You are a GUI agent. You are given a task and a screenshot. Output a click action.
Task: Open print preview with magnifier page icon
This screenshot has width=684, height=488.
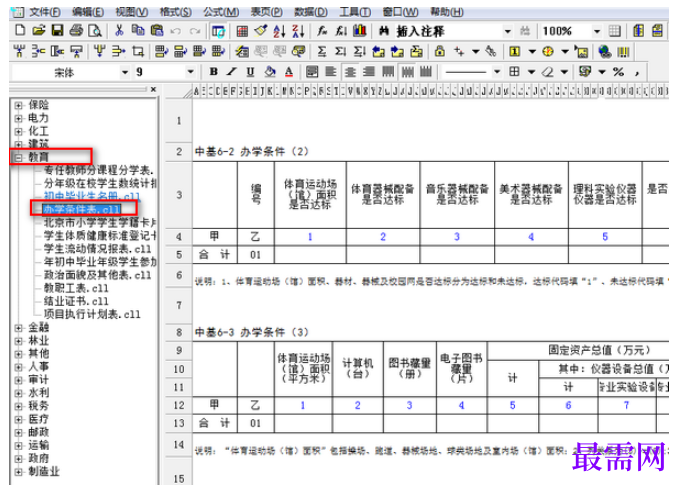click(95, 31)
